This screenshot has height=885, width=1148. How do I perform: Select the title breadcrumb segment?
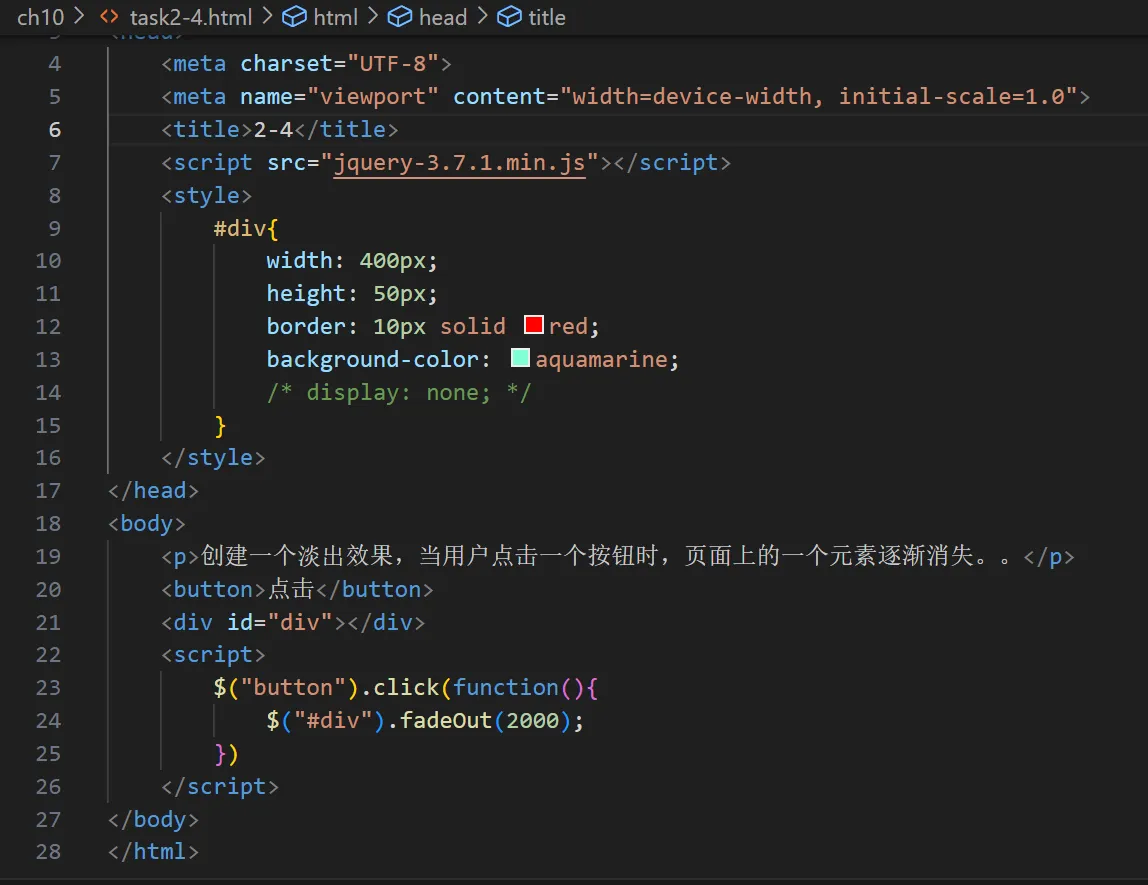coord(547,17)
